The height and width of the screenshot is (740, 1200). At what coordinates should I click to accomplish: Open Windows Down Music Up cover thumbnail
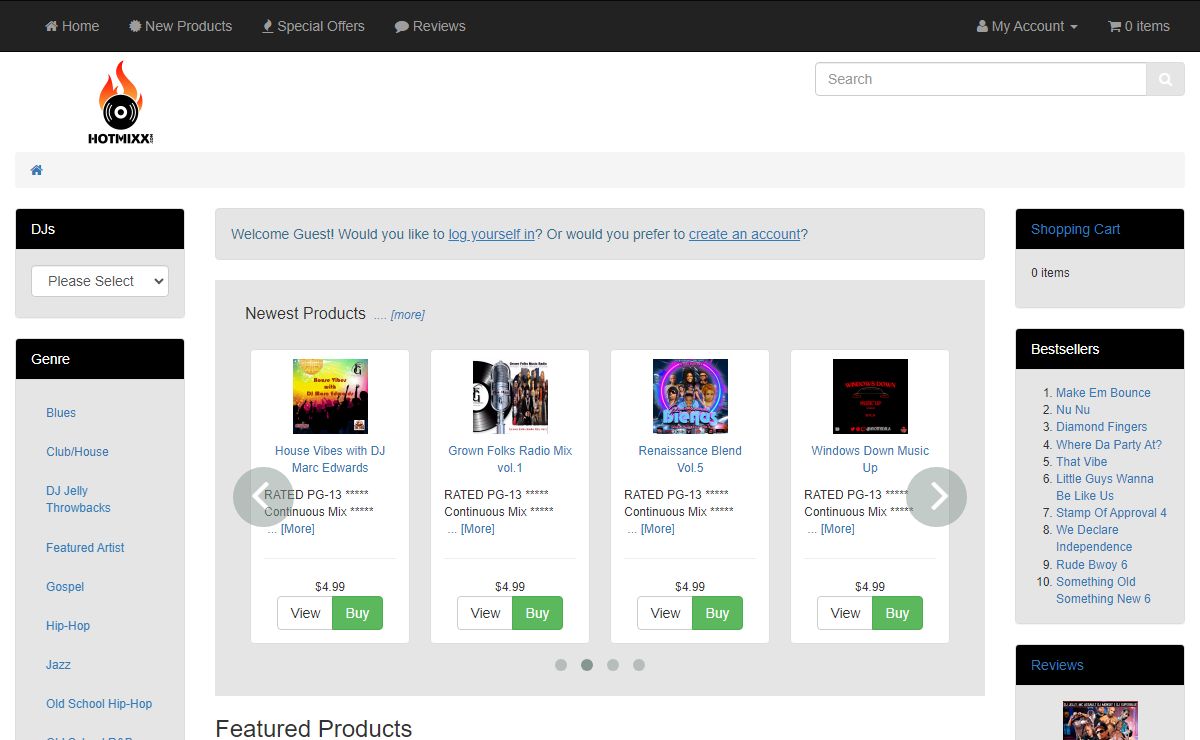coord(870,396)
